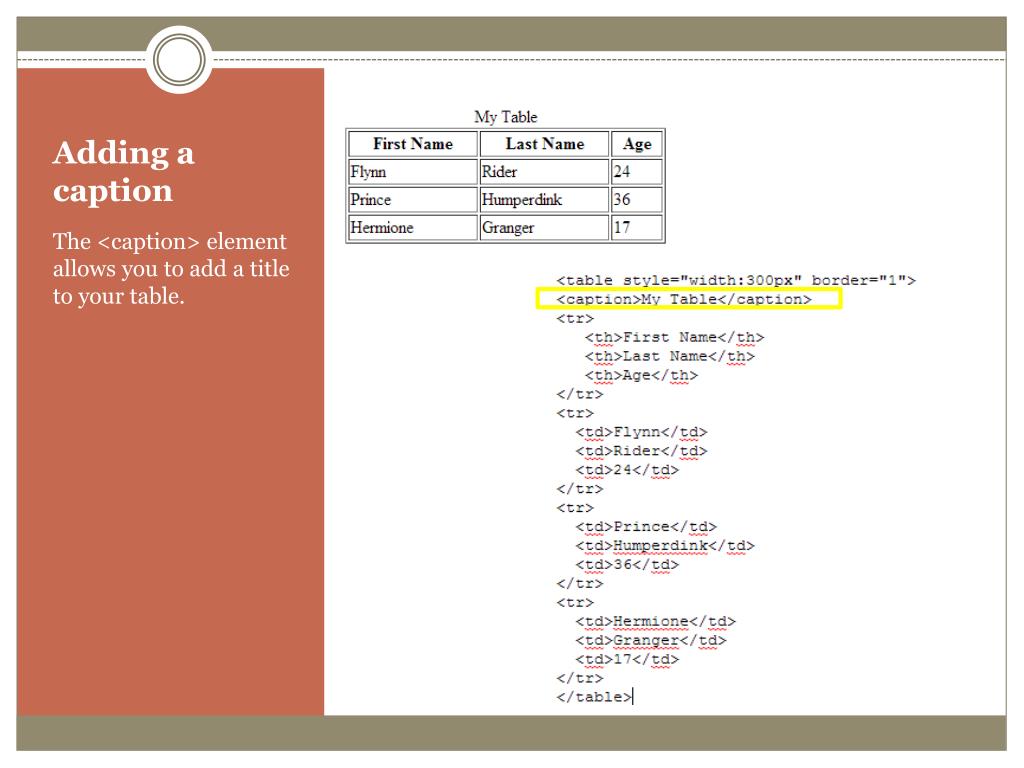
Task: Click the 'Hermione' table cell
Action: pyautogui.click(x=413, y=228)
